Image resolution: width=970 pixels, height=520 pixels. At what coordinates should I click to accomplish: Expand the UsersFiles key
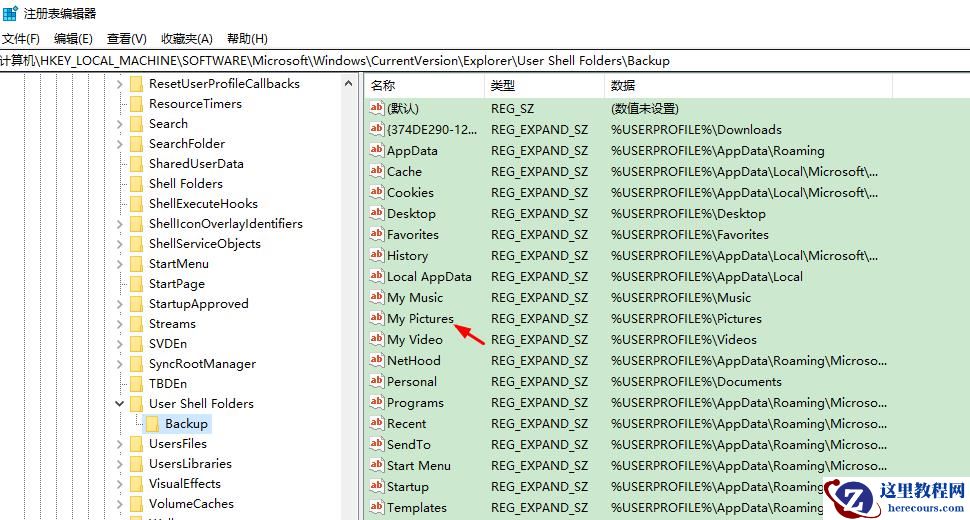coord(119,444)
